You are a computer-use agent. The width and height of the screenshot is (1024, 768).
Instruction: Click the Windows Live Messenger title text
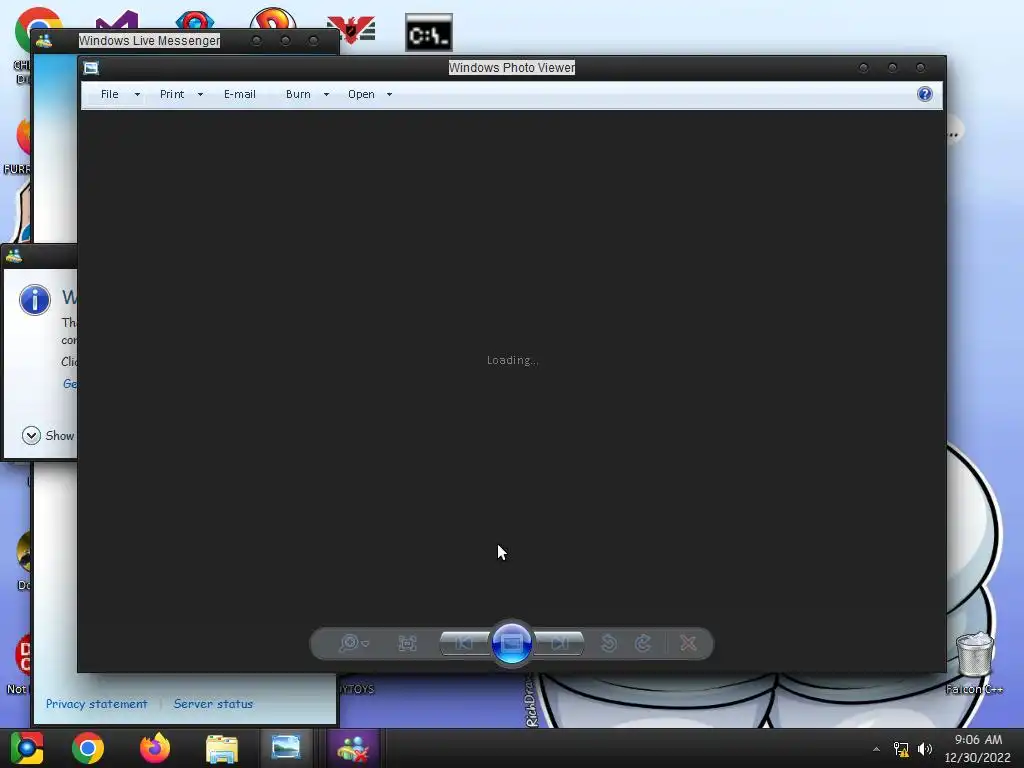(x=149, y=40)
